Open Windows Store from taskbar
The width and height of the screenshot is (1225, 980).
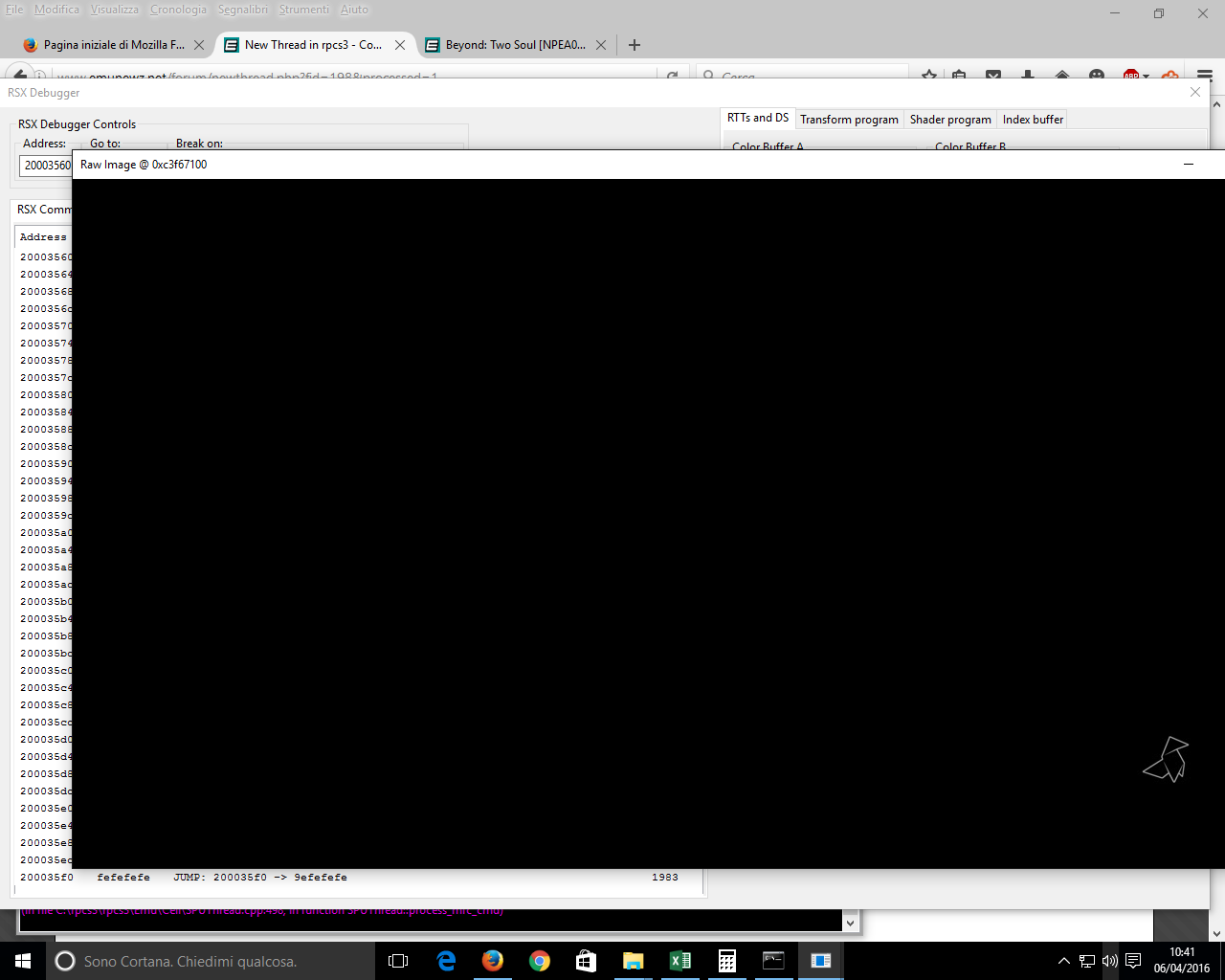click(587, 961)
